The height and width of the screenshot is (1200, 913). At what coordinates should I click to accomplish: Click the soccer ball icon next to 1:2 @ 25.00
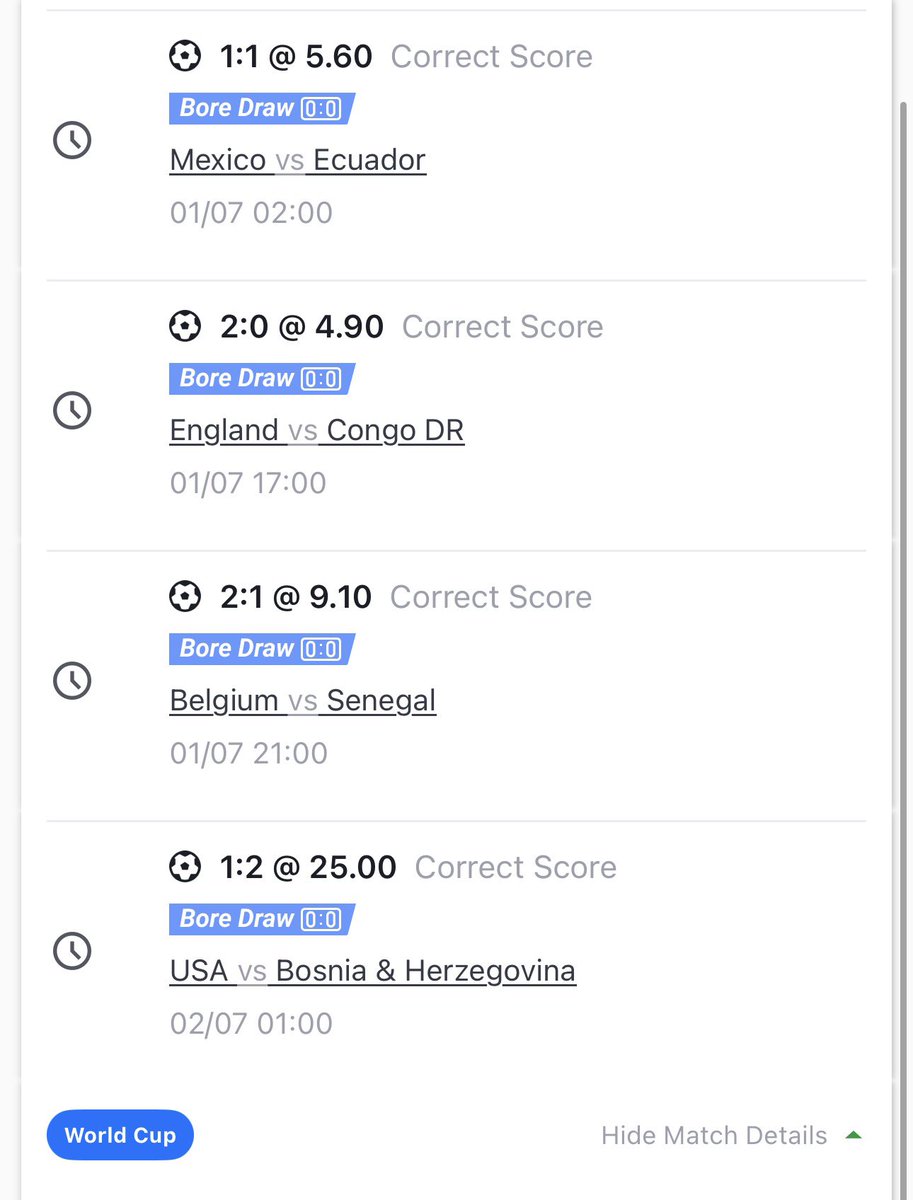click(x=185, y=866)
